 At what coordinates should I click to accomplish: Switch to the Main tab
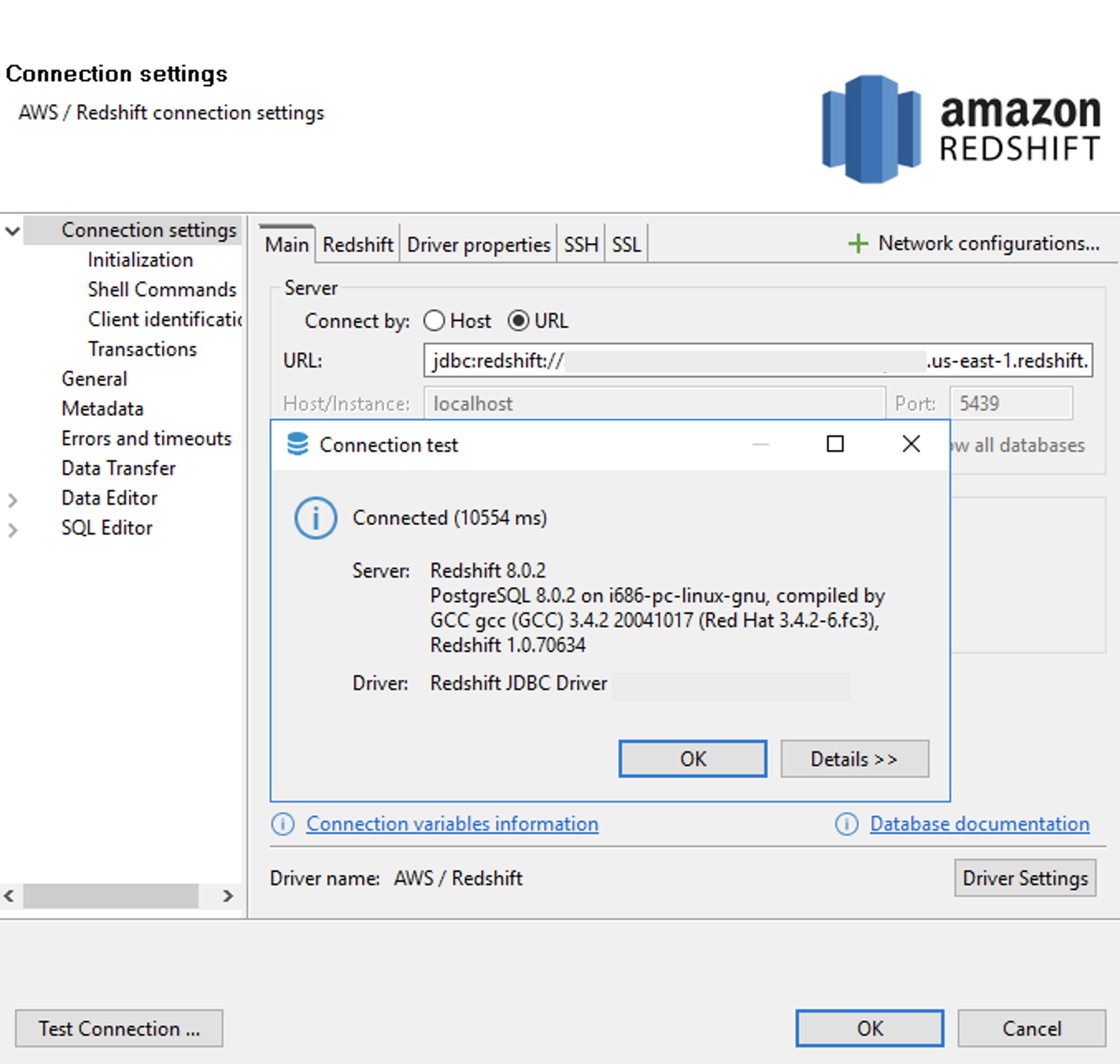[x=287, y=244]
